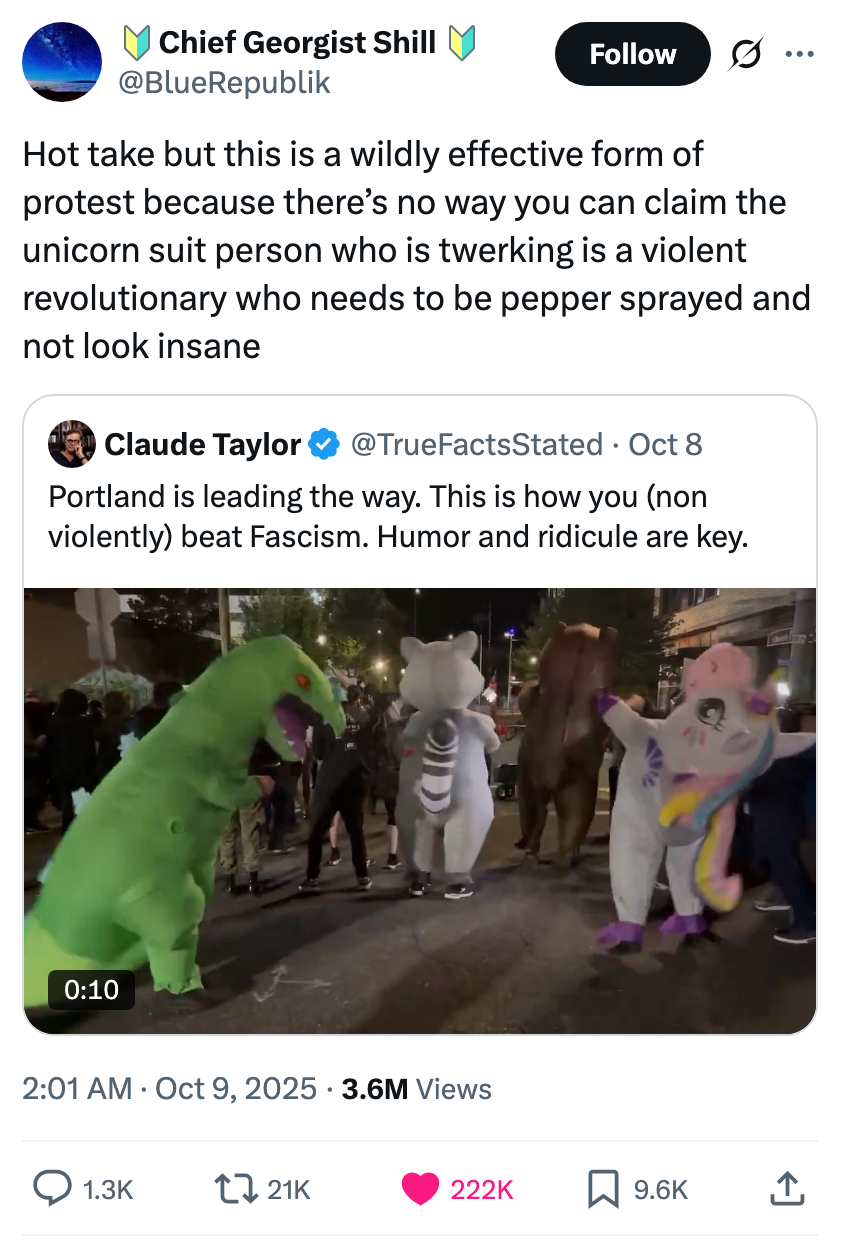Open quoted tweet's Oct 8 date

click(x=665, y=444)
